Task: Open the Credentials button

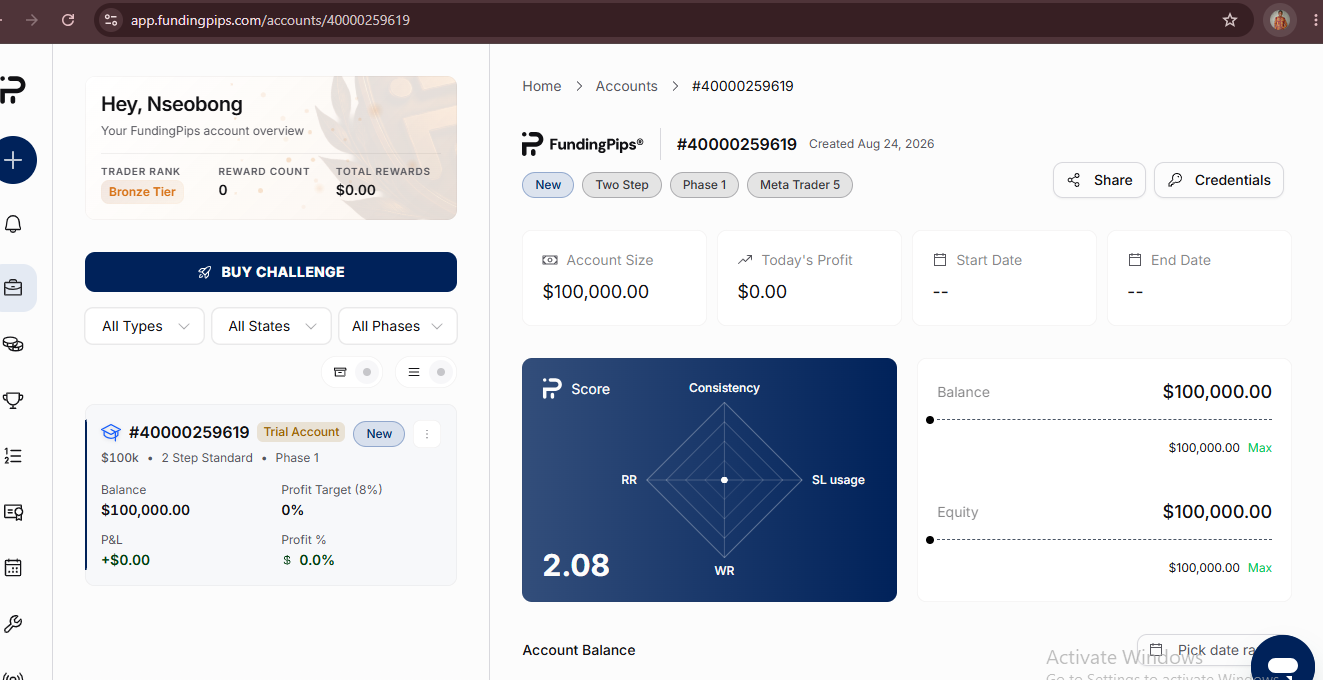Action: (x=1219, y=180)
